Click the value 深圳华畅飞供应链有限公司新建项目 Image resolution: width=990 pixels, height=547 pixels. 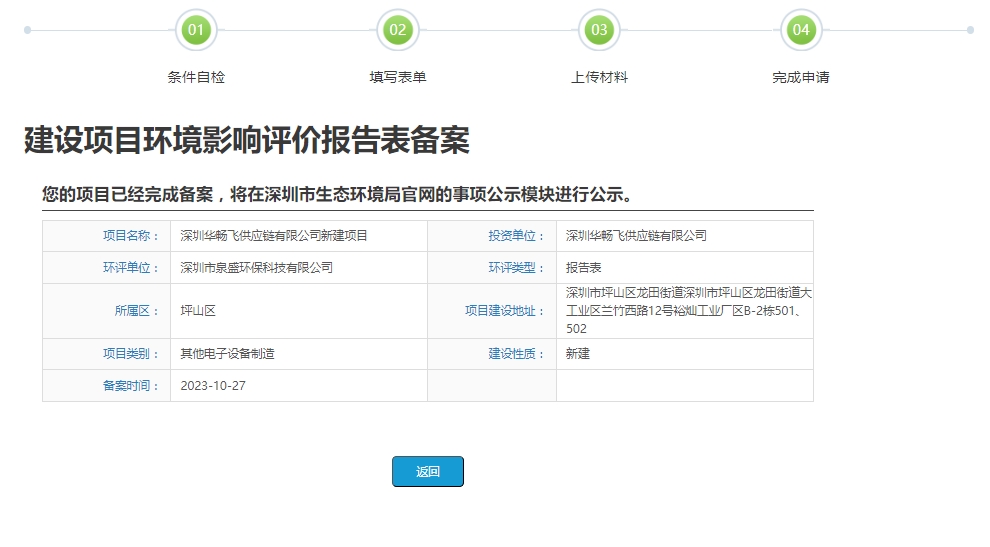(273, 236)
